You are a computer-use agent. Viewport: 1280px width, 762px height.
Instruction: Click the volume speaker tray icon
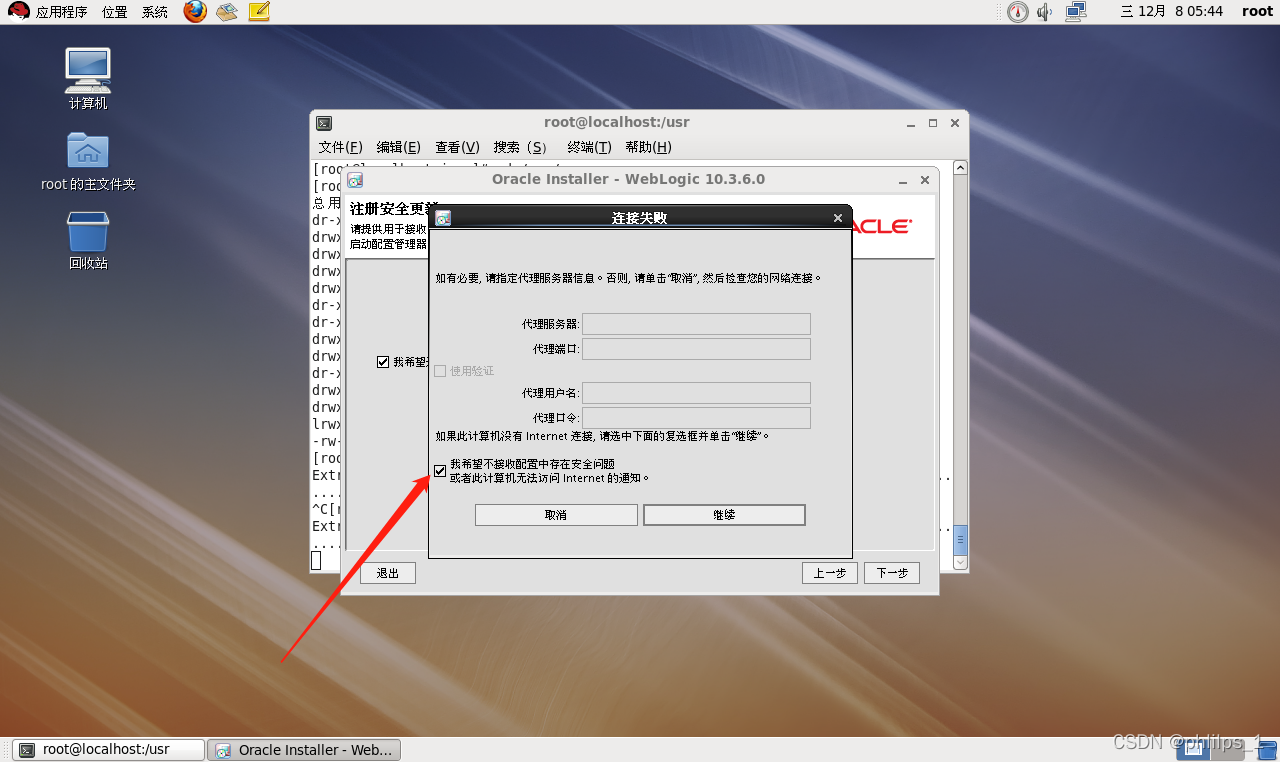pyautogui.click(x=1045, y=12)
